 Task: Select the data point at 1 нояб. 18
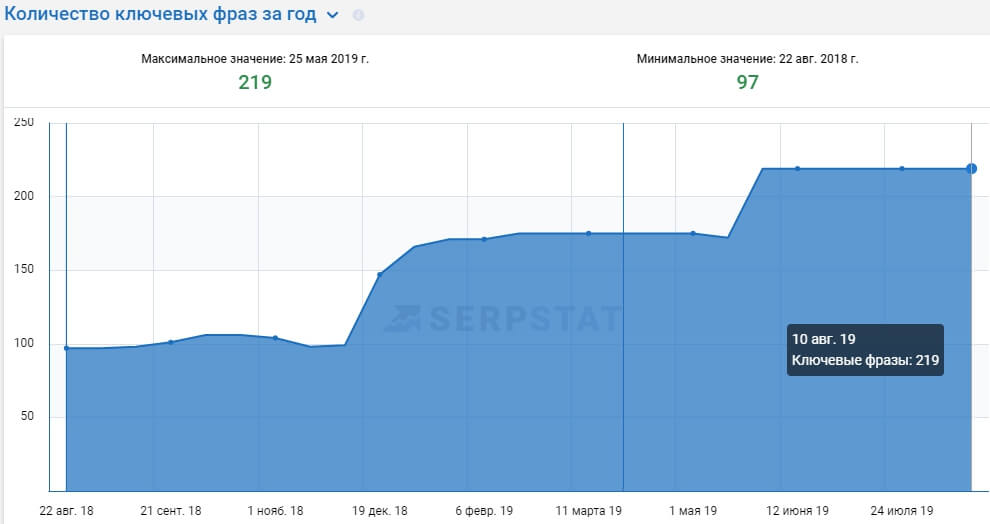tap(275, 338)
